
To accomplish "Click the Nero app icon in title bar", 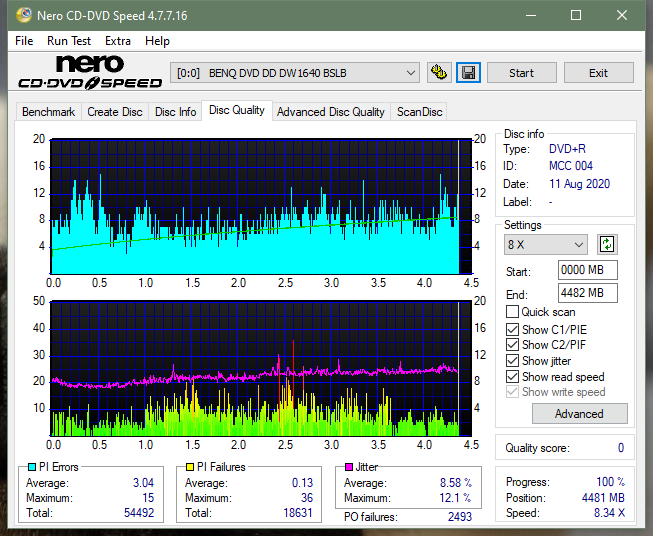I will tap(24, 15).
